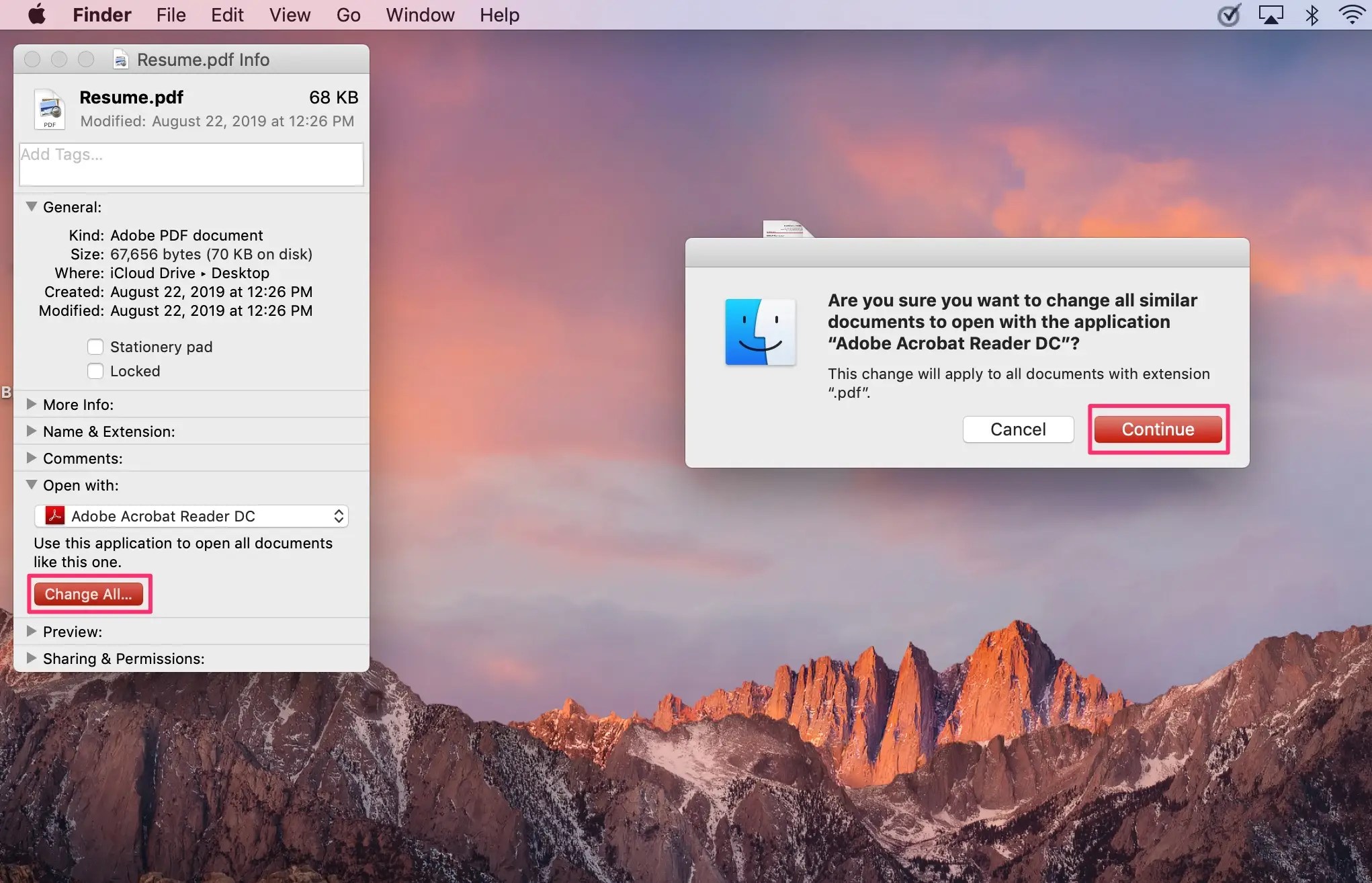Close the Resume.pdf Info window
This screenshot has width=1372, height=883.
point(32,60)
